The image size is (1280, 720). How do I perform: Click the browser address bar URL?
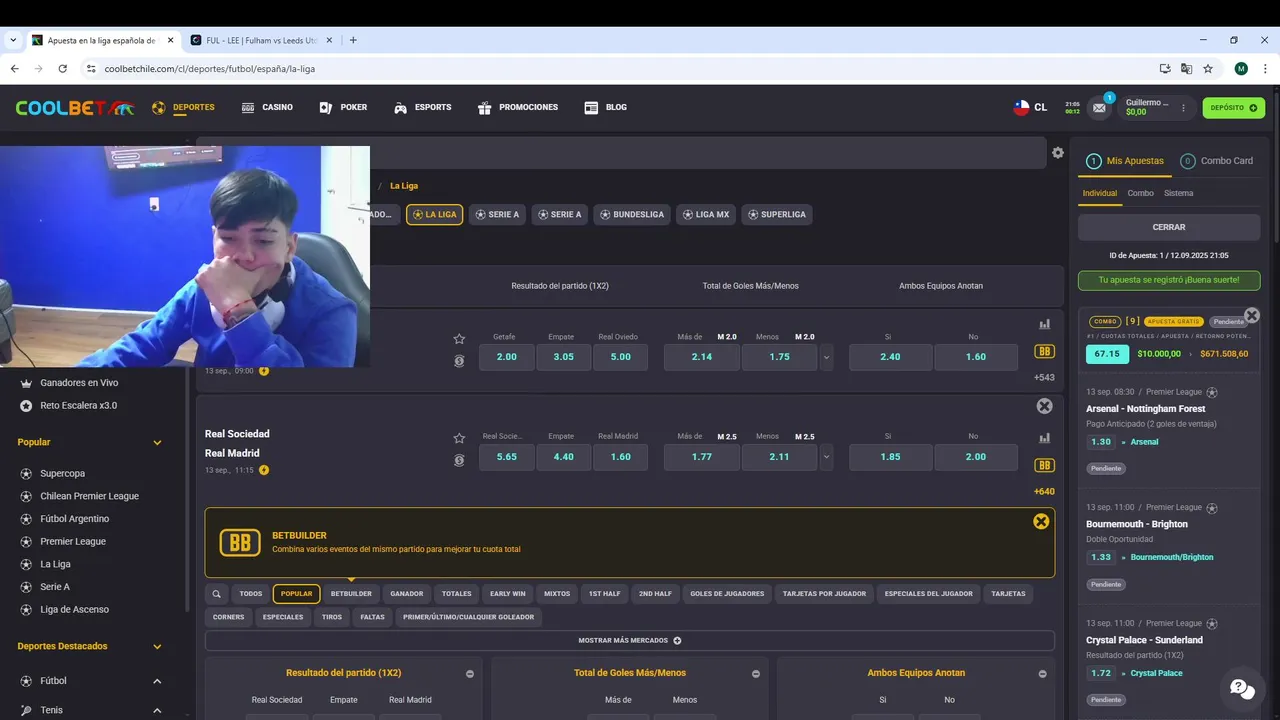click(209, 69)
